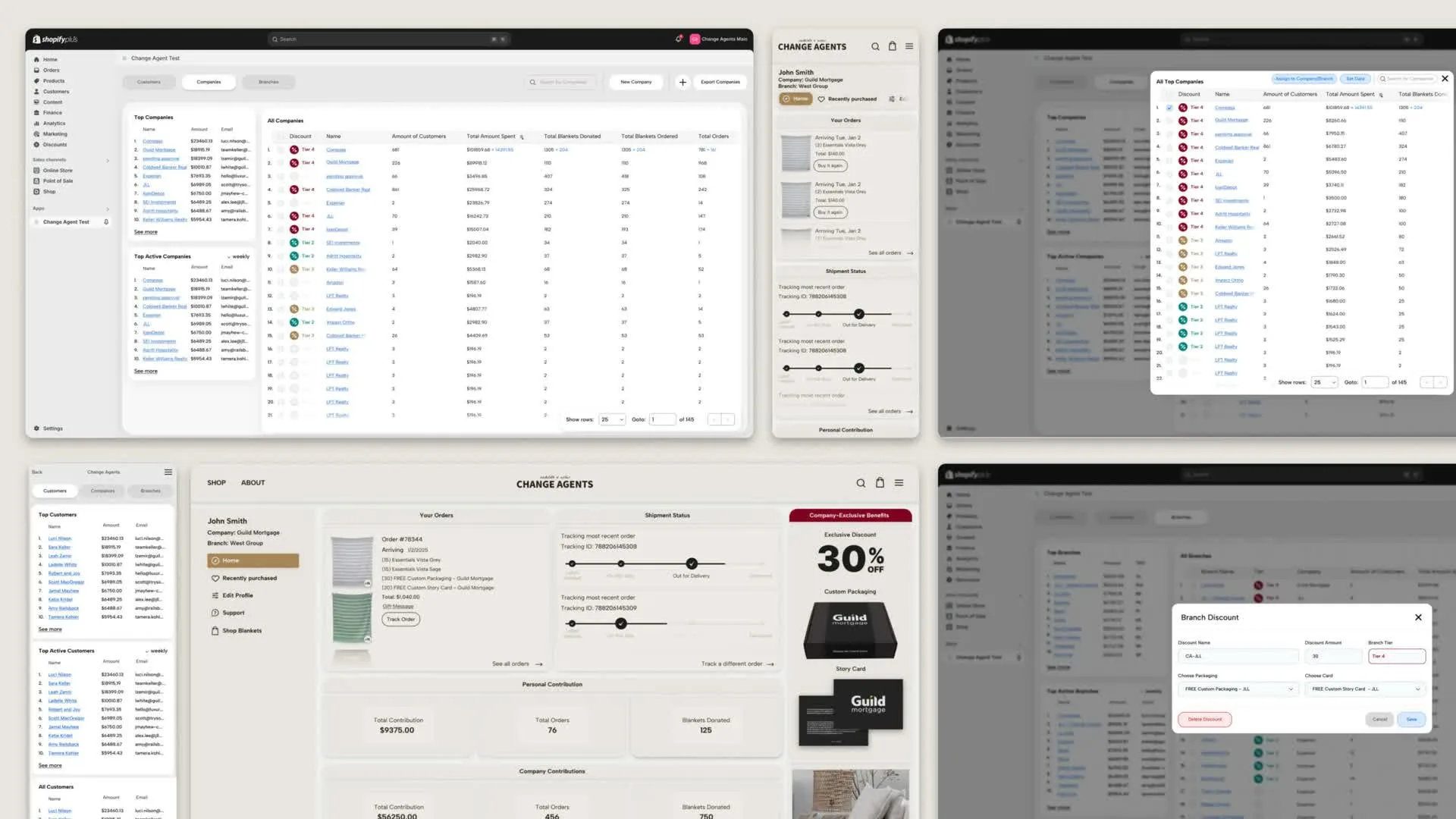This screenshot has height=819, width=1456.
Task: Open the hamburger menu in the mobile Change Agents header
Action: click(x=909, y=46)
